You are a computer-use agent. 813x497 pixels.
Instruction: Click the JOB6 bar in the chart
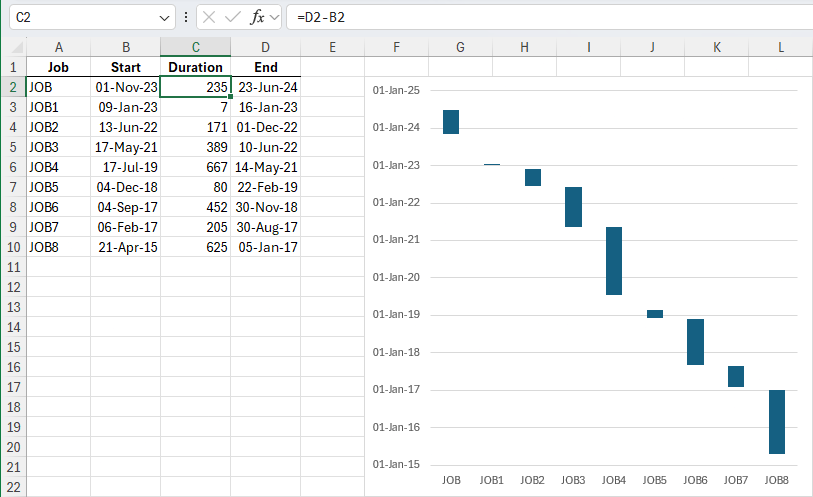tap(695, 342)
